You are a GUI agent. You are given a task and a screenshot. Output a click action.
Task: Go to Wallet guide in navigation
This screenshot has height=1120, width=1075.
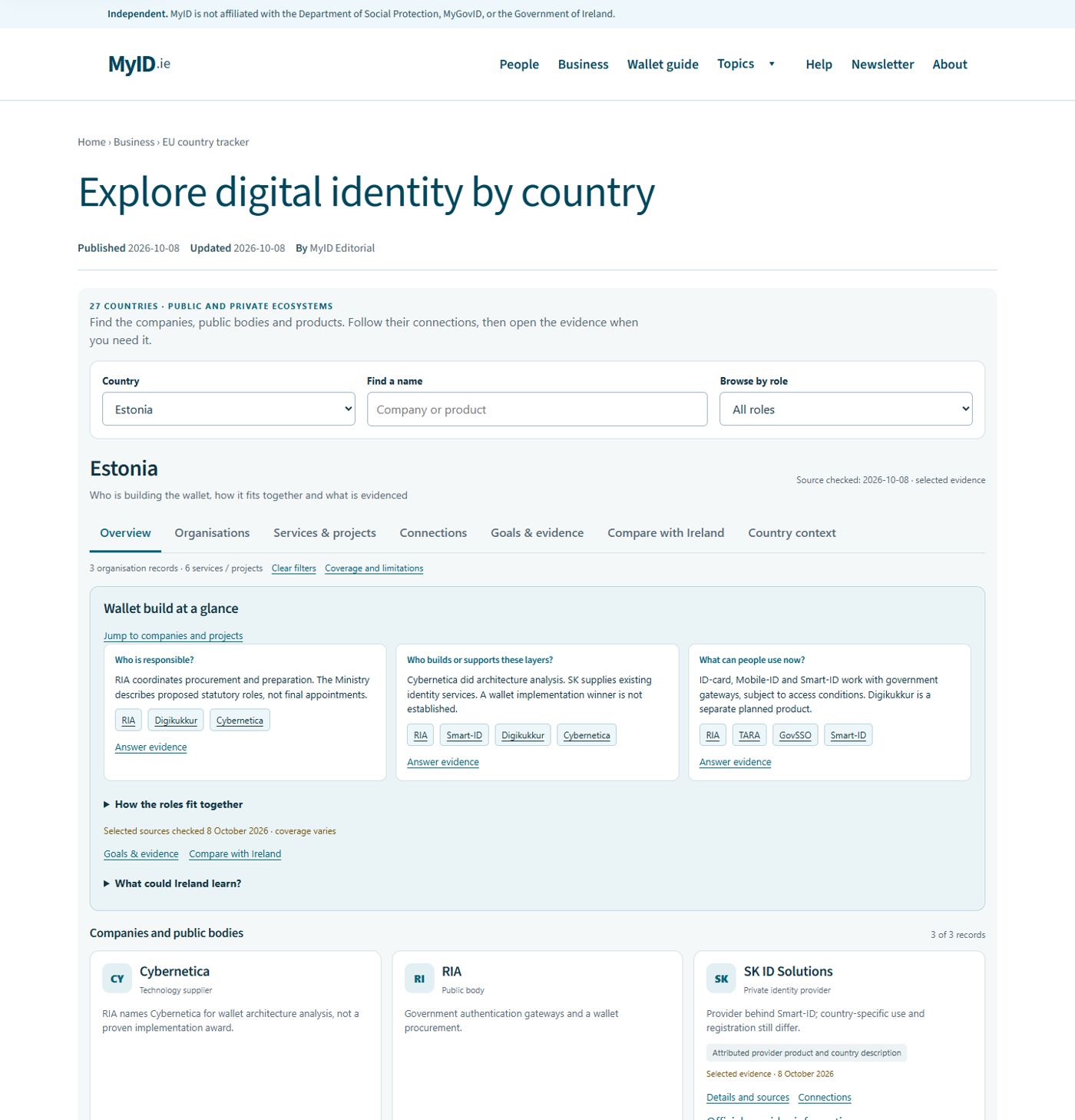point(663,65)
